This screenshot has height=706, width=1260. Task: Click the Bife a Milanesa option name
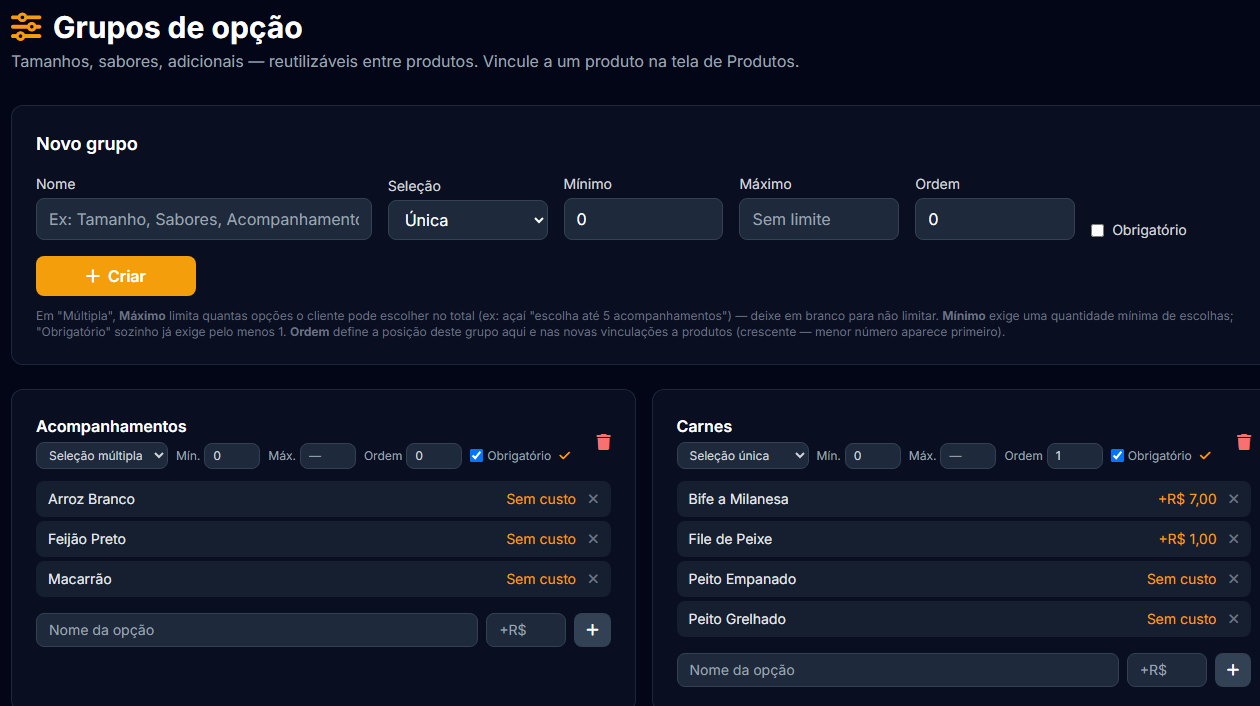(x=738, y=499)
